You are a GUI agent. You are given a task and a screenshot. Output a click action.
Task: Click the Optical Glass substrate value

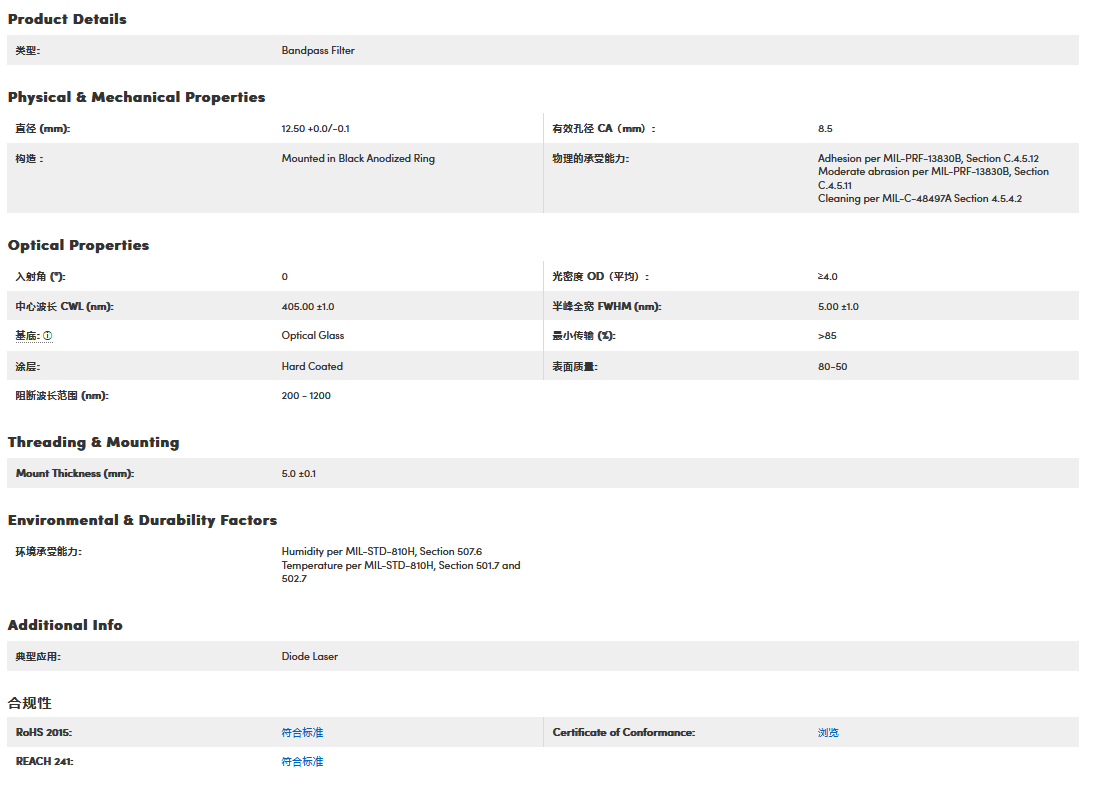[313, 336]
